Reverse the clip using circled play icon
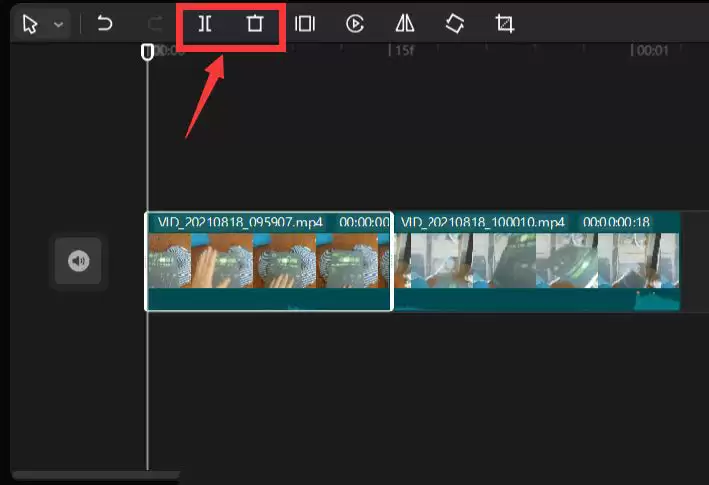The height and width of the screenshot is (485, 709). pyautogui.click(x=355, y=24)
